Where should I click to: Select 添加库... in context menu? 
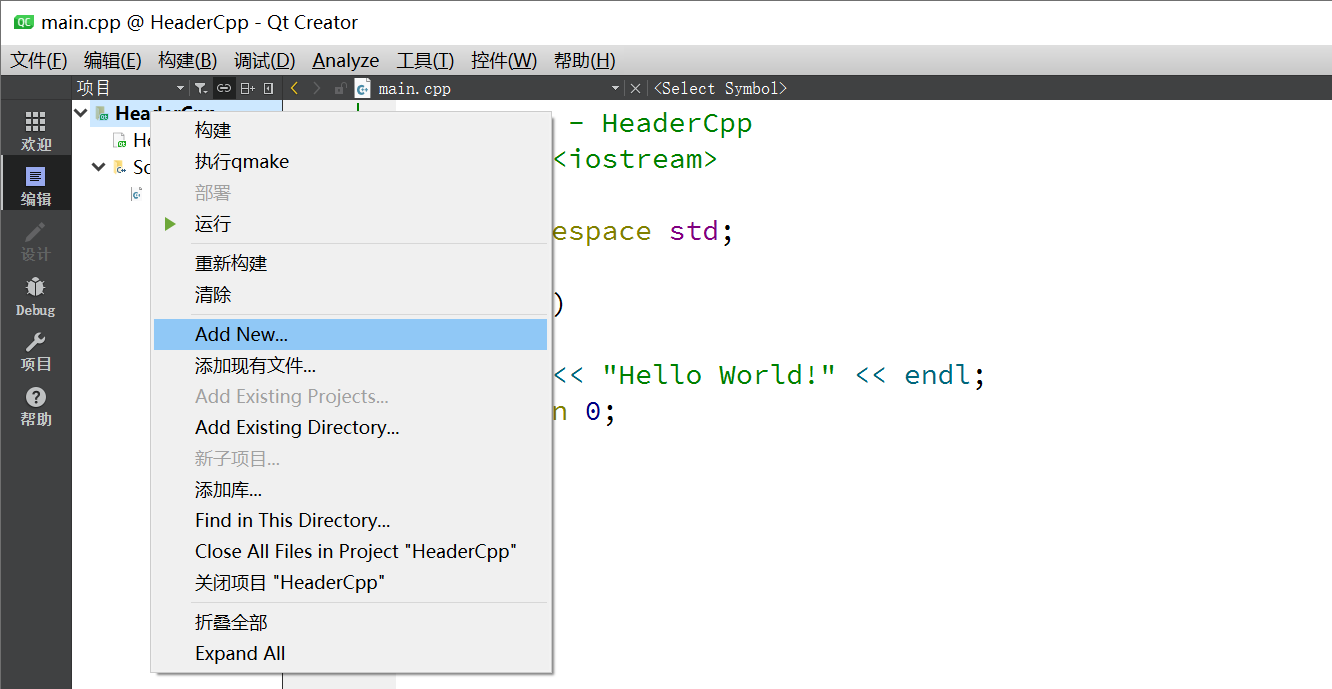(x=350, y=490)
